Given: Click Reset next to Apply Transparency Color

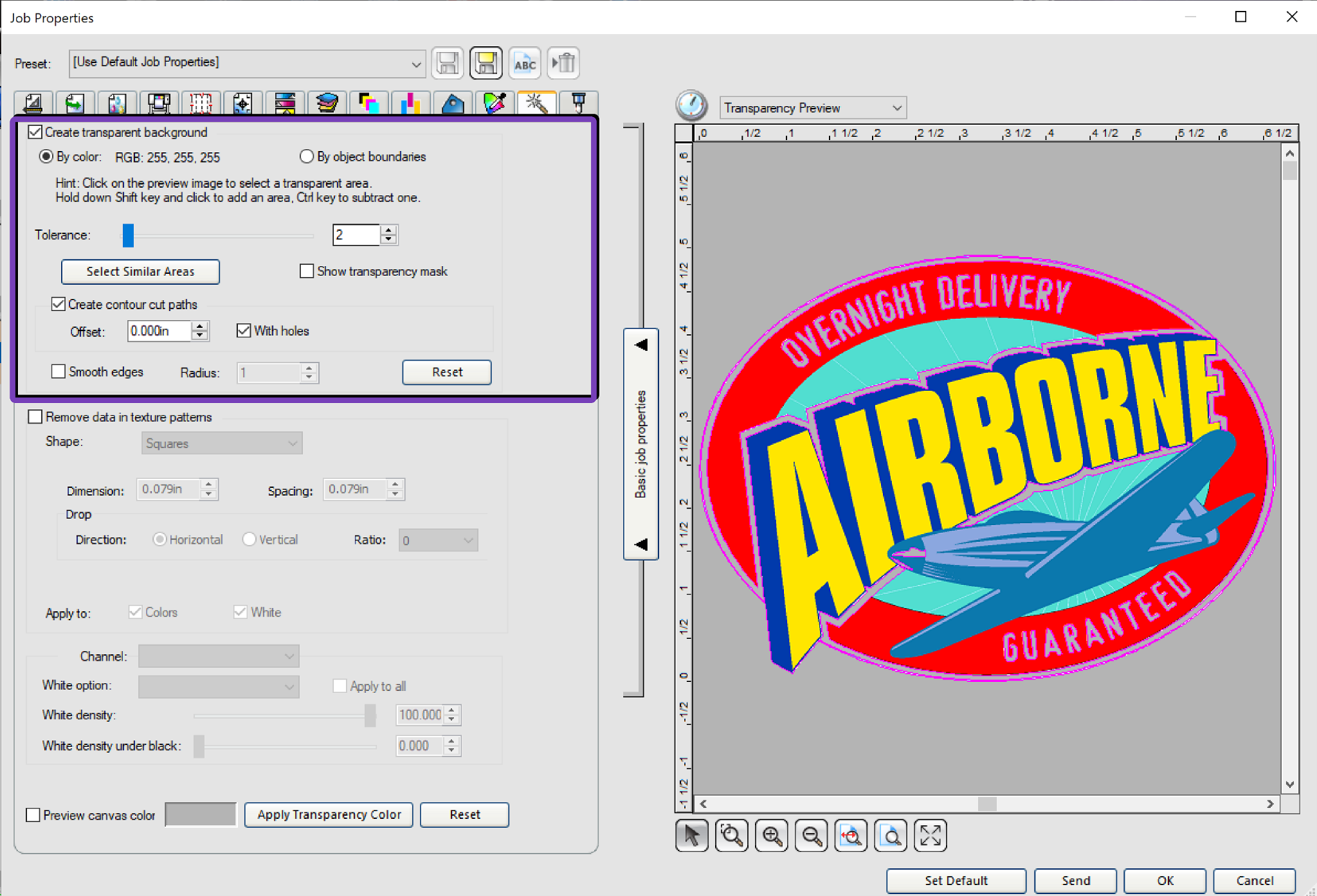Looking at the screenshot, I should click(x=464, y=815).
